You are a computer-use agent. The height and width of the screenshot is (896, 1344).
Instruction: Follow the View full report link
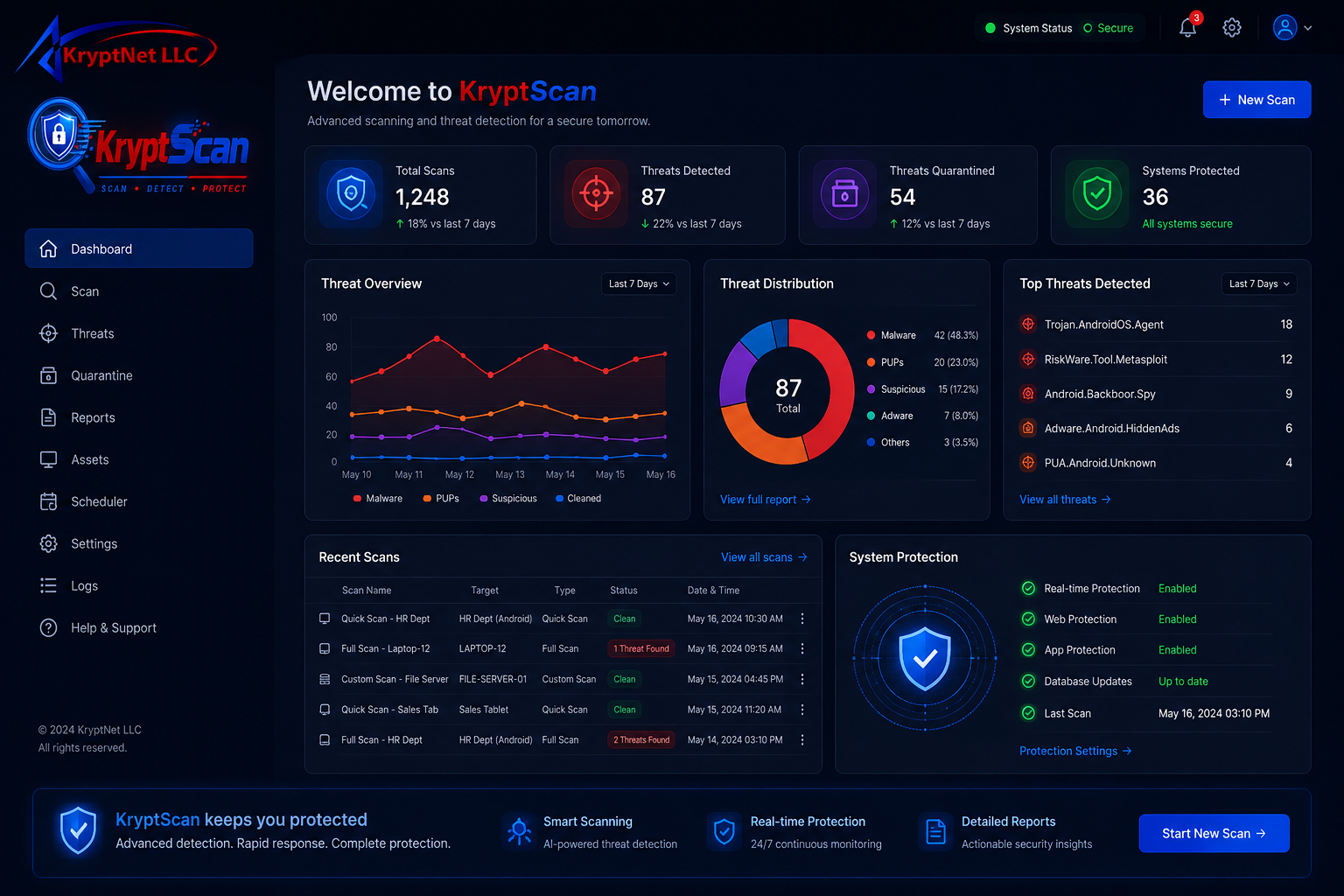coord(766,500)
